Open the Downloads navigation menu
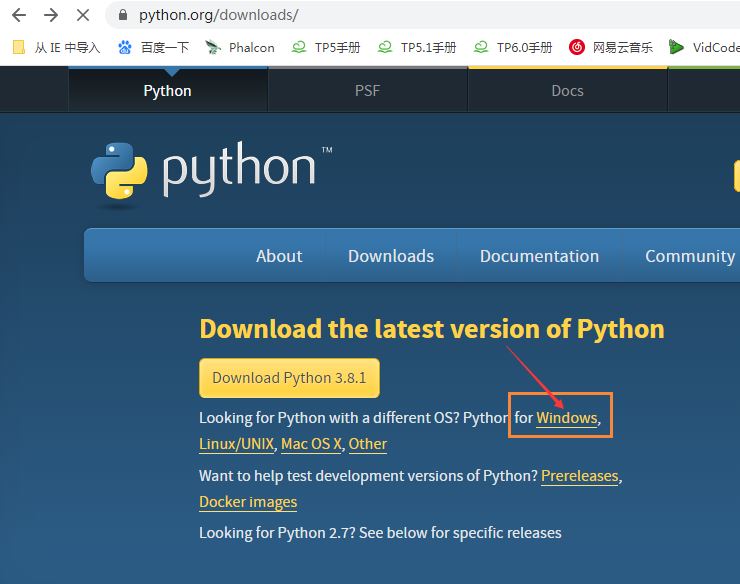Image resolution: width=740 pixels, height=584 pixels. click(391, 256)
